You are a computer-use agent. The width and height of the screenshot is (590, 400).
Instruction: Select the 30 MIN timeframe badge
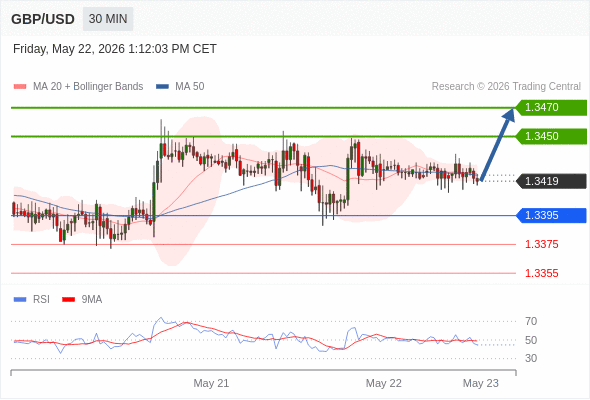(108, 19)
